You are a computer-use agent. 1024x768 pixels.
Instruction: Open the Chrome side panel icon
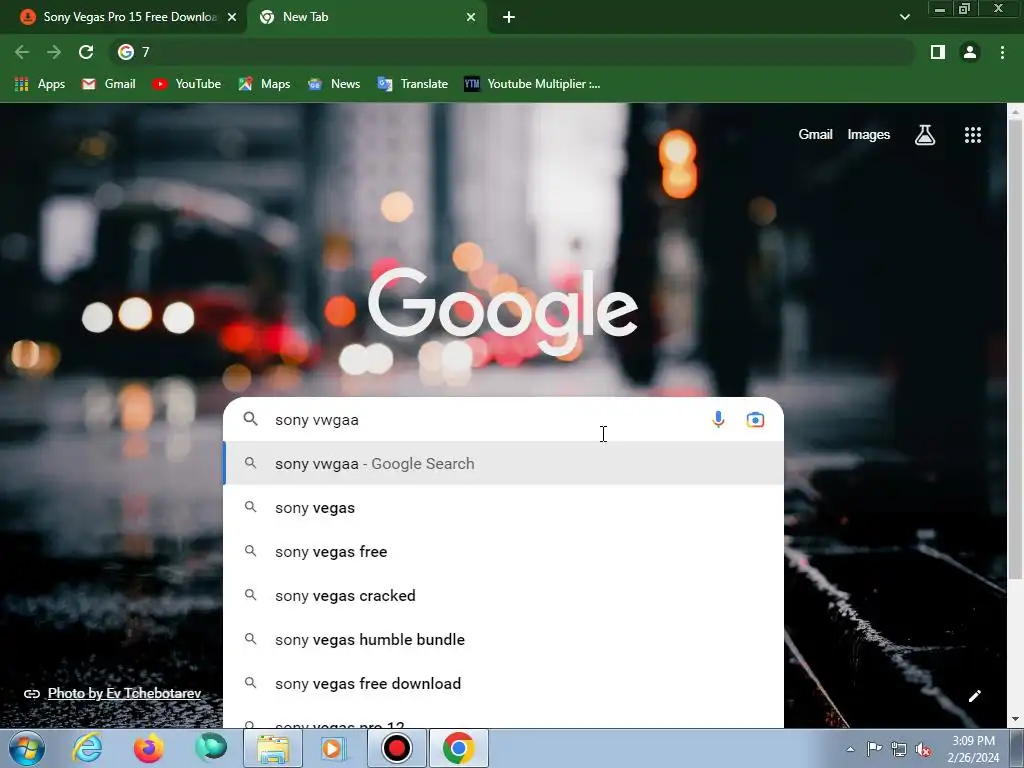tap(937, 52)
